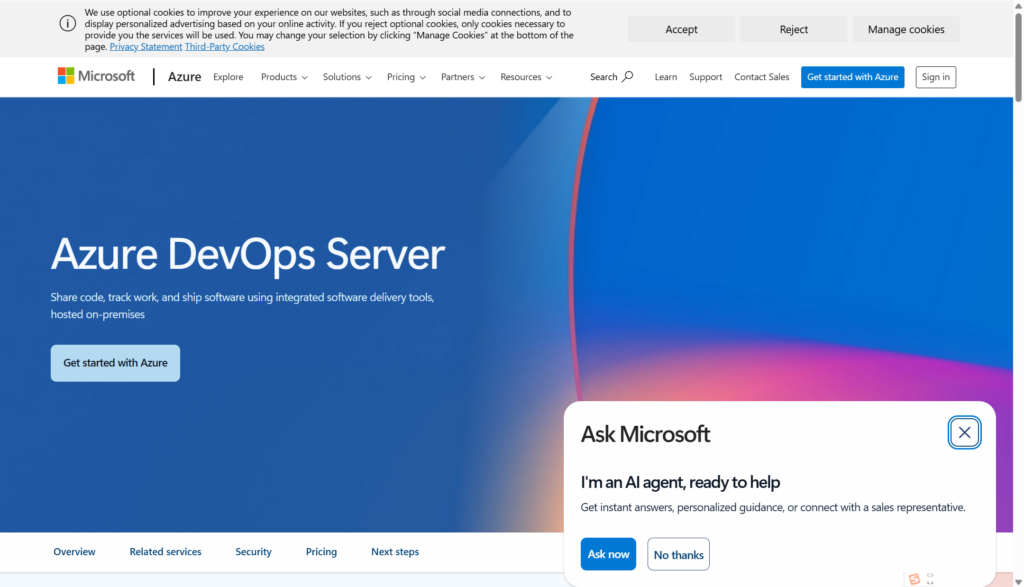Click the Sign in button

[935, 77]
